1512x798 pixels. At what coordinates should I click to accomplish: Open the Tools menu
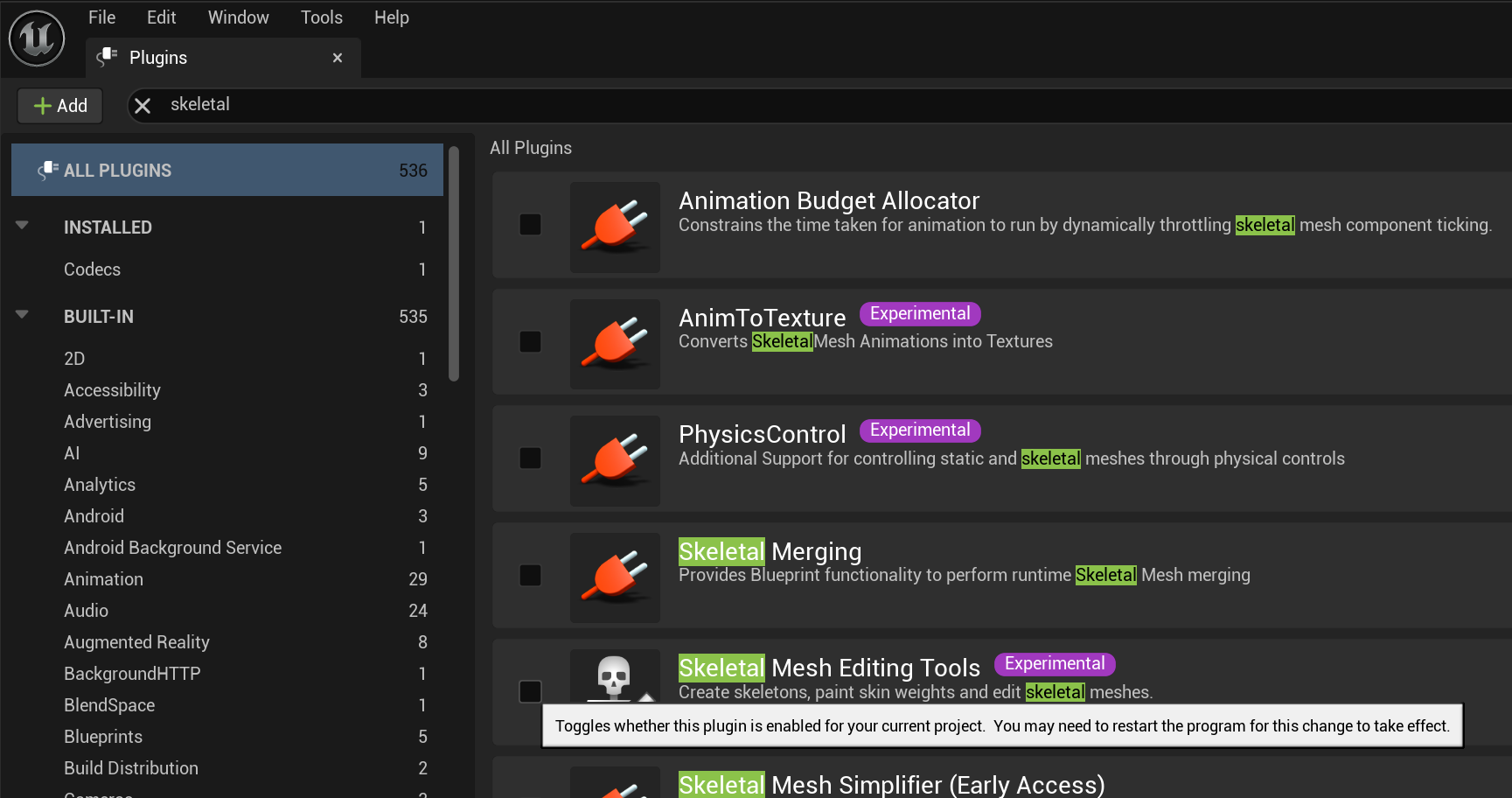pyautogui.click(x=322, y=17)
